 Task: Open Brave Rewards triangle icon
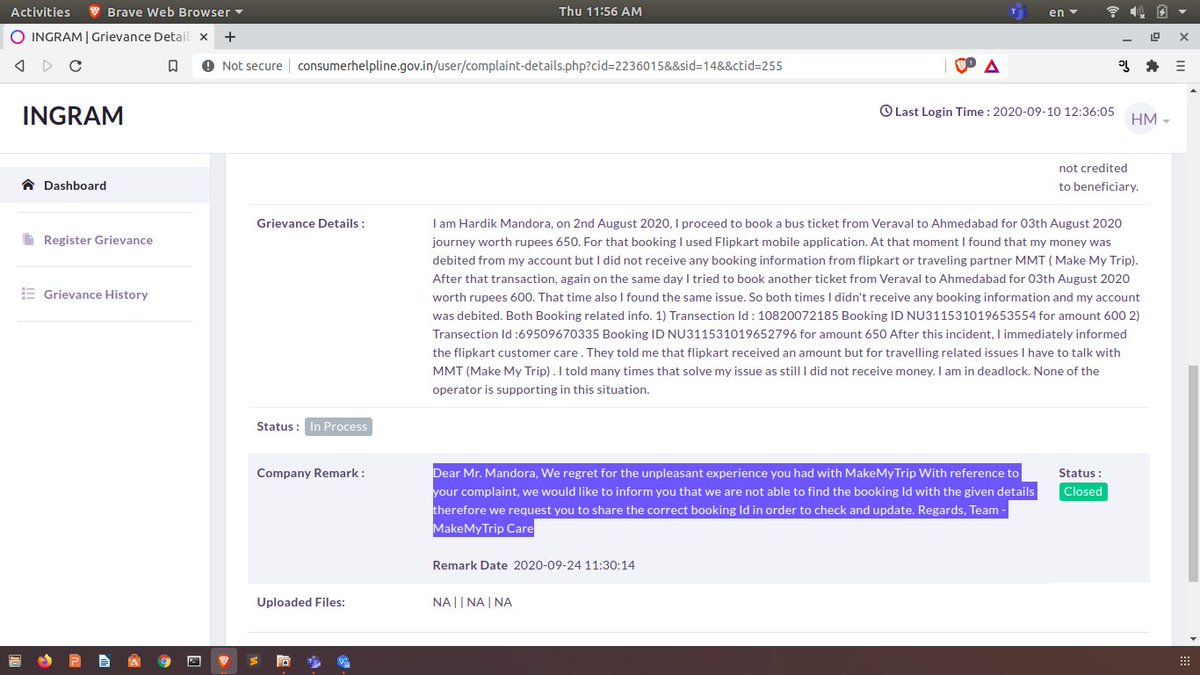[x=992, y=66]
